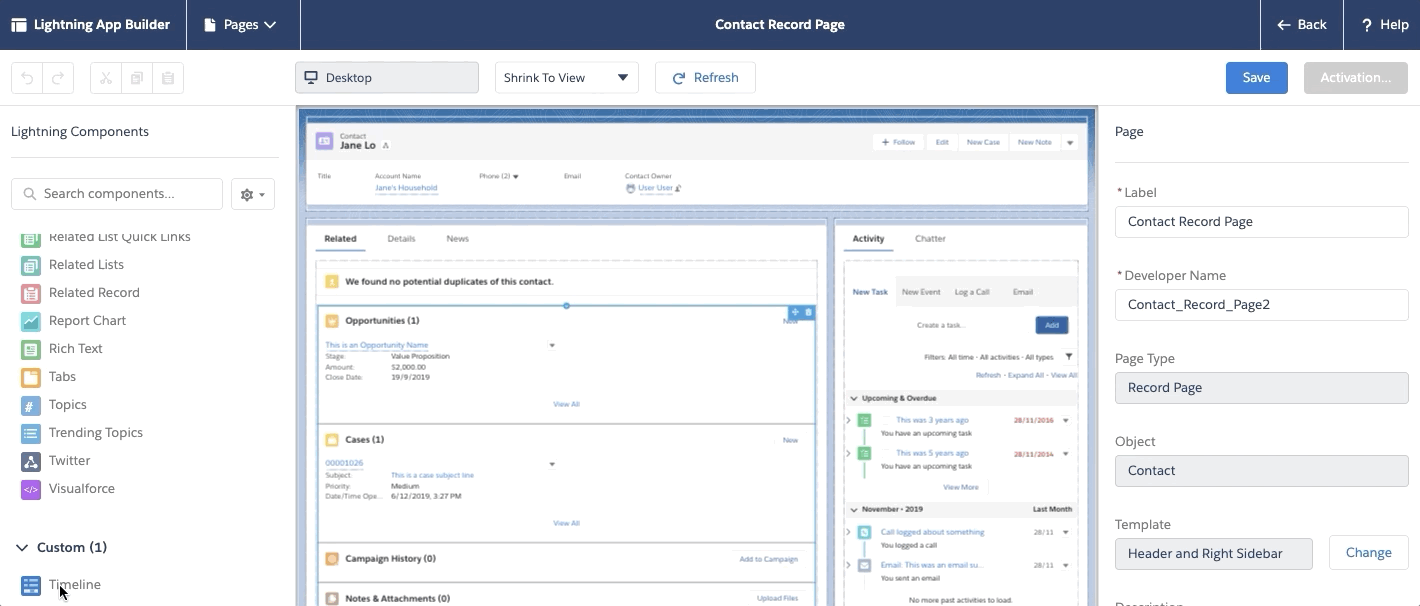Click the email activity envelope icon
This screenshot has height=606, width=1420.
pyautogui.click(x=864, y=565)
